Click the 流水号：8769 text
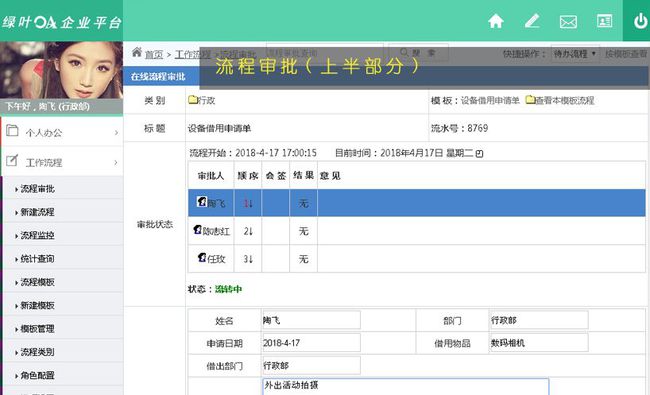 tap(459, 128)
